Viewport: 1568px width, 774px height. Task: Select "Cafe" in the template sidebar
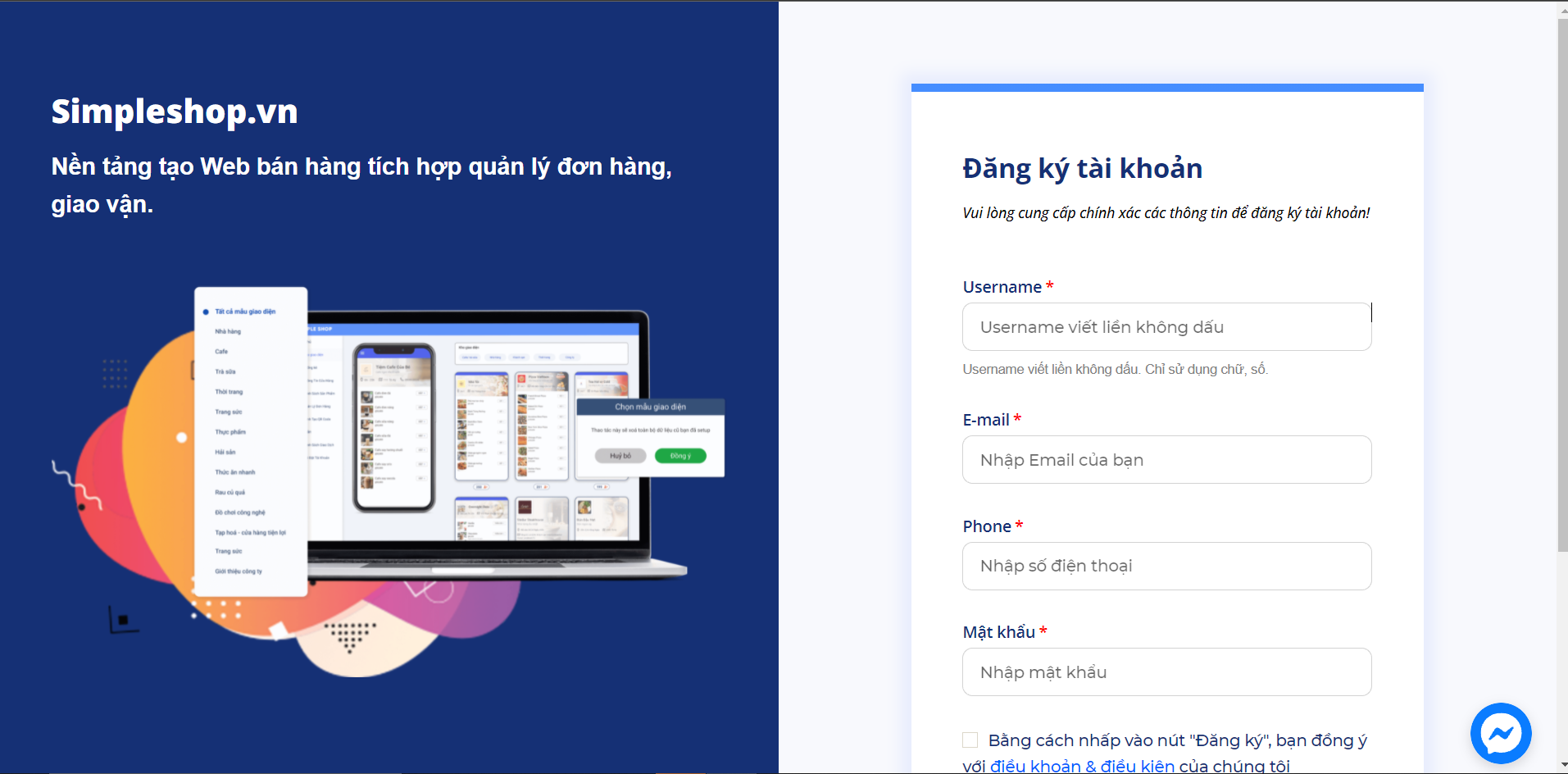221,351
